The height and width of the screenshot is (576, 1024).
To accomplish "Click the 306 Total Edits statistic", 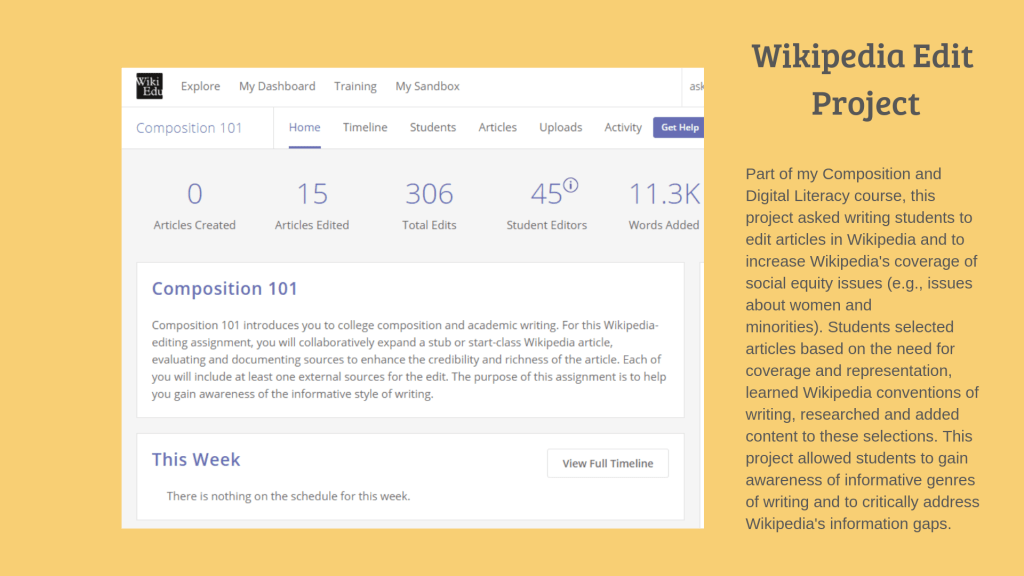I will pyautogui.click(x=429, y=205).
